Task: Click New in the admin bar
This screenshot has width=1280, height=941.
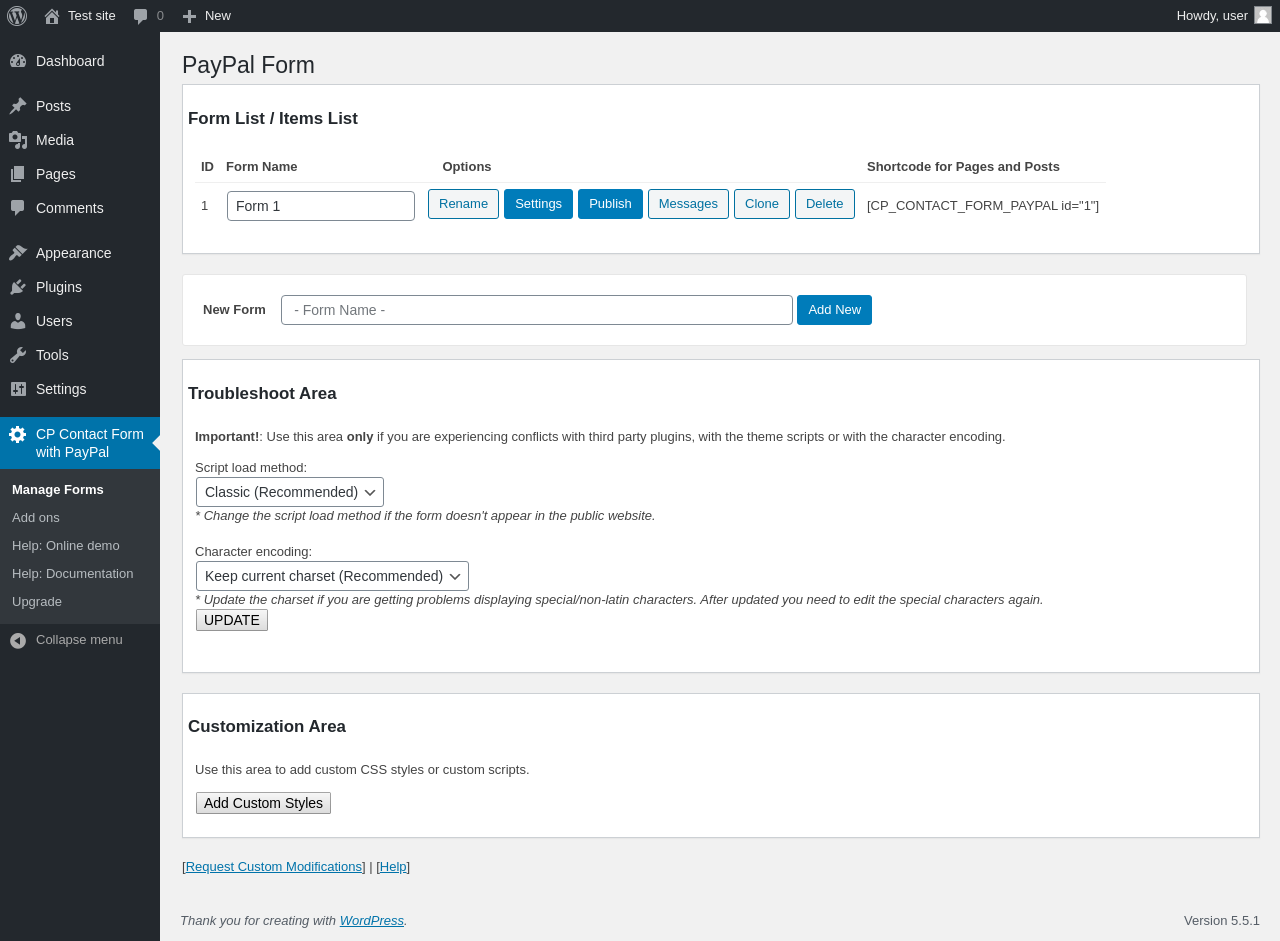Action: [218, 16]
